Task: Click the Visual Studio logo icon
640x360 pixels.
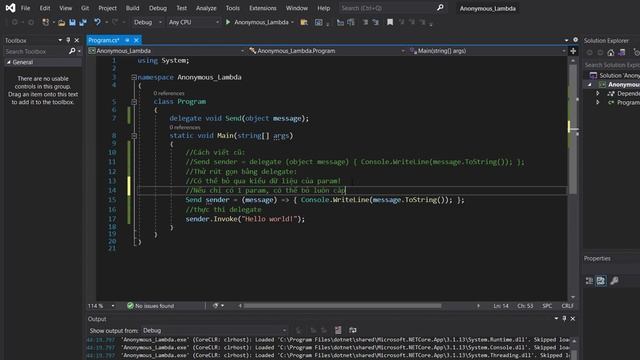Action: (11, 8)
